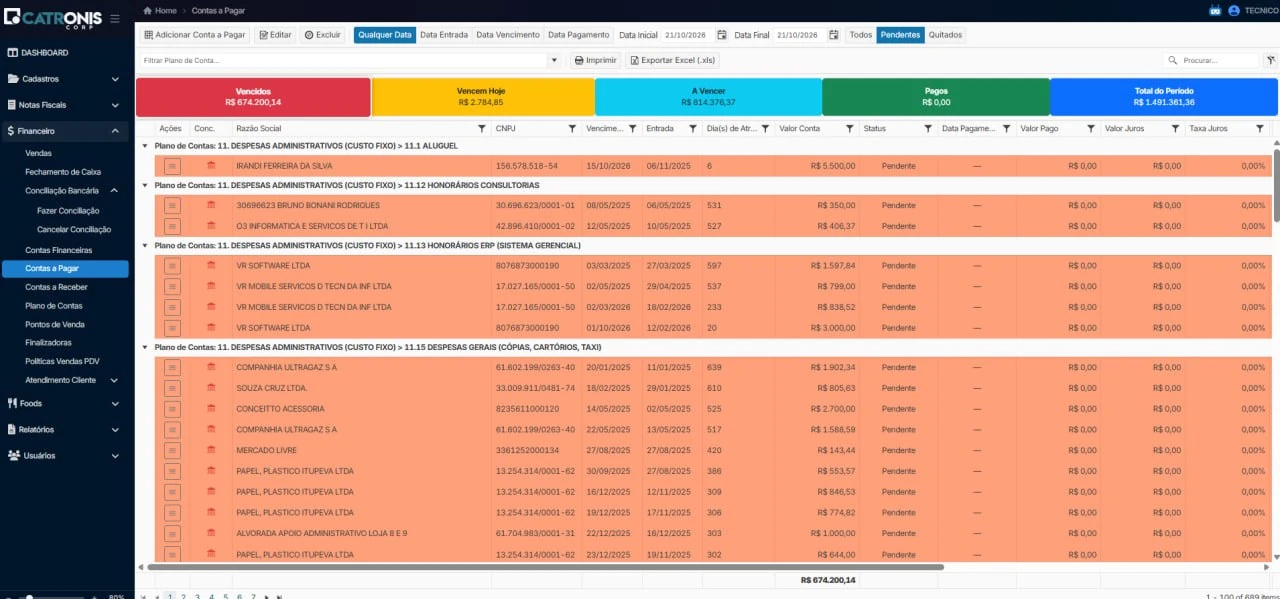Screen dimensions: 1280x599
Task: Open actions menu for IRANDI FERREIRA DA SILVA
Action: (172, 166)
